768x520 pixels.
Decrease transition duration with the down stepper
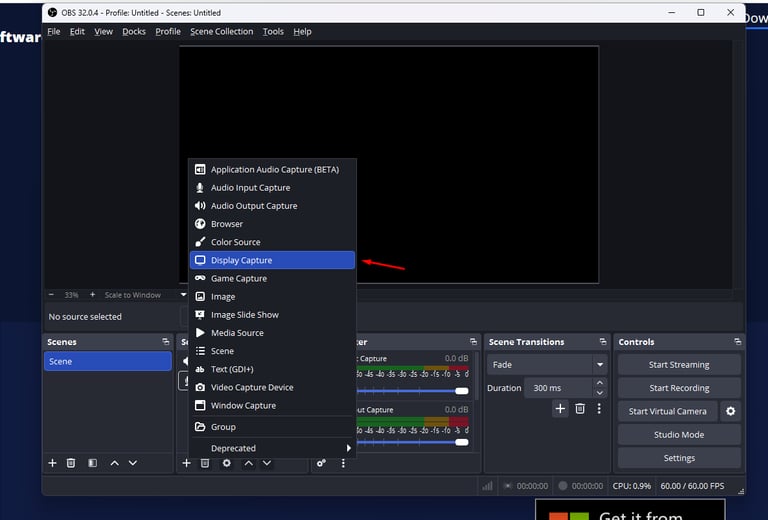click(600, 393)
